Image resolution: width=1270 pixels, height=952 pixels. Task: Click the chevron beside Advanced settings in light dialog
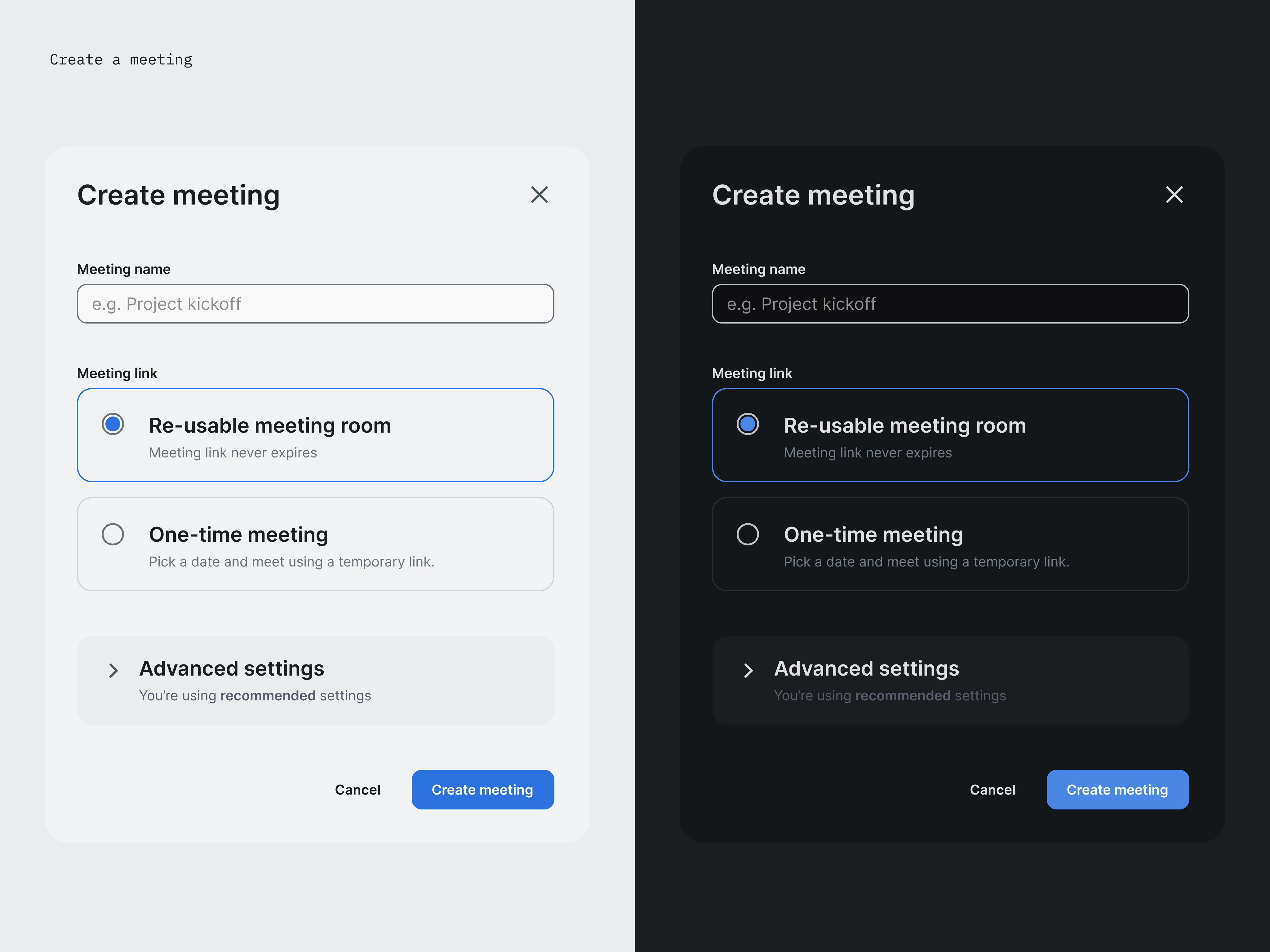pos(113,670)
